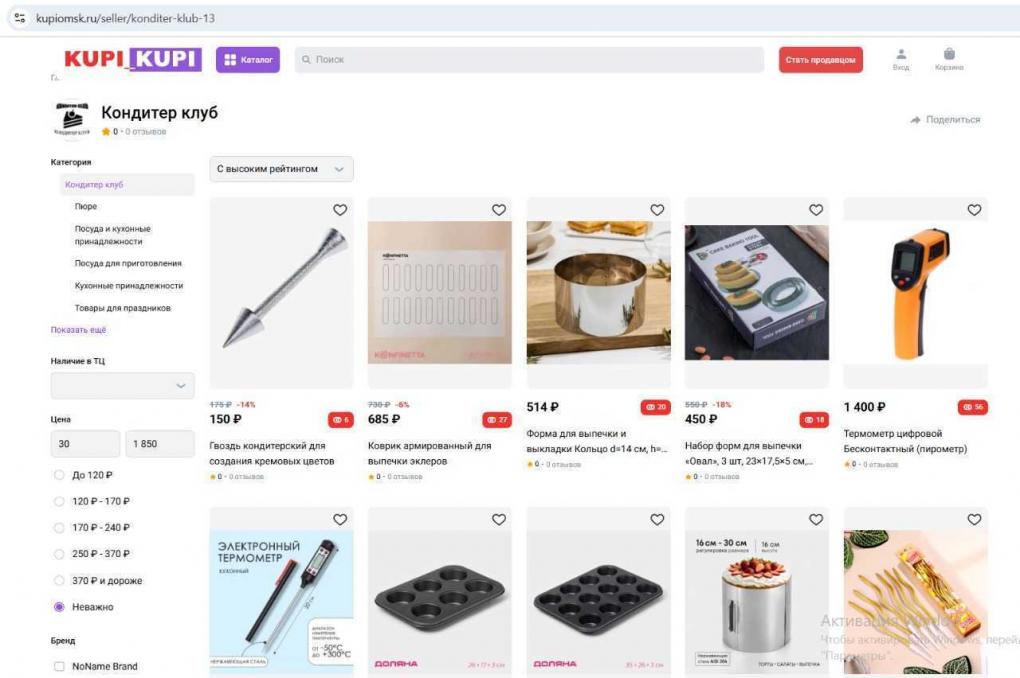Click the Кондитер клуб seller logo
The image size is (1020, 678).
72,119
